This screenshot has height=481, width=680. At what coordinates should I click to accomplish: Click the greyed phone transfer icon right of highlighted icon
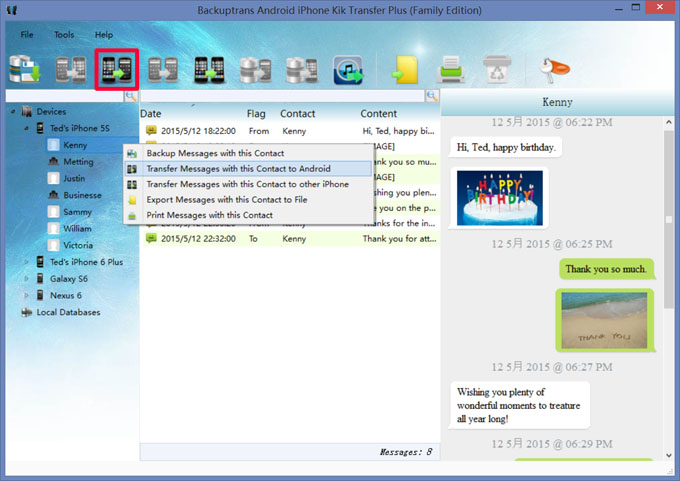[163, 69]
